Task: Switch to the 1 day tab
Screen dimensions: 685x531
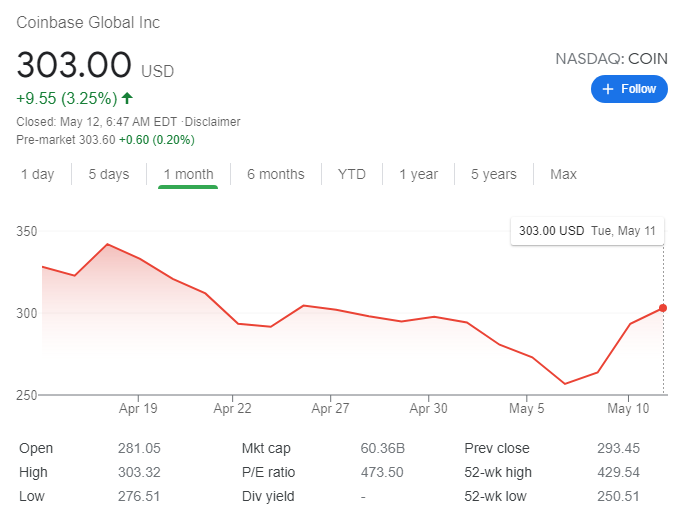Action: click(38, 174)
